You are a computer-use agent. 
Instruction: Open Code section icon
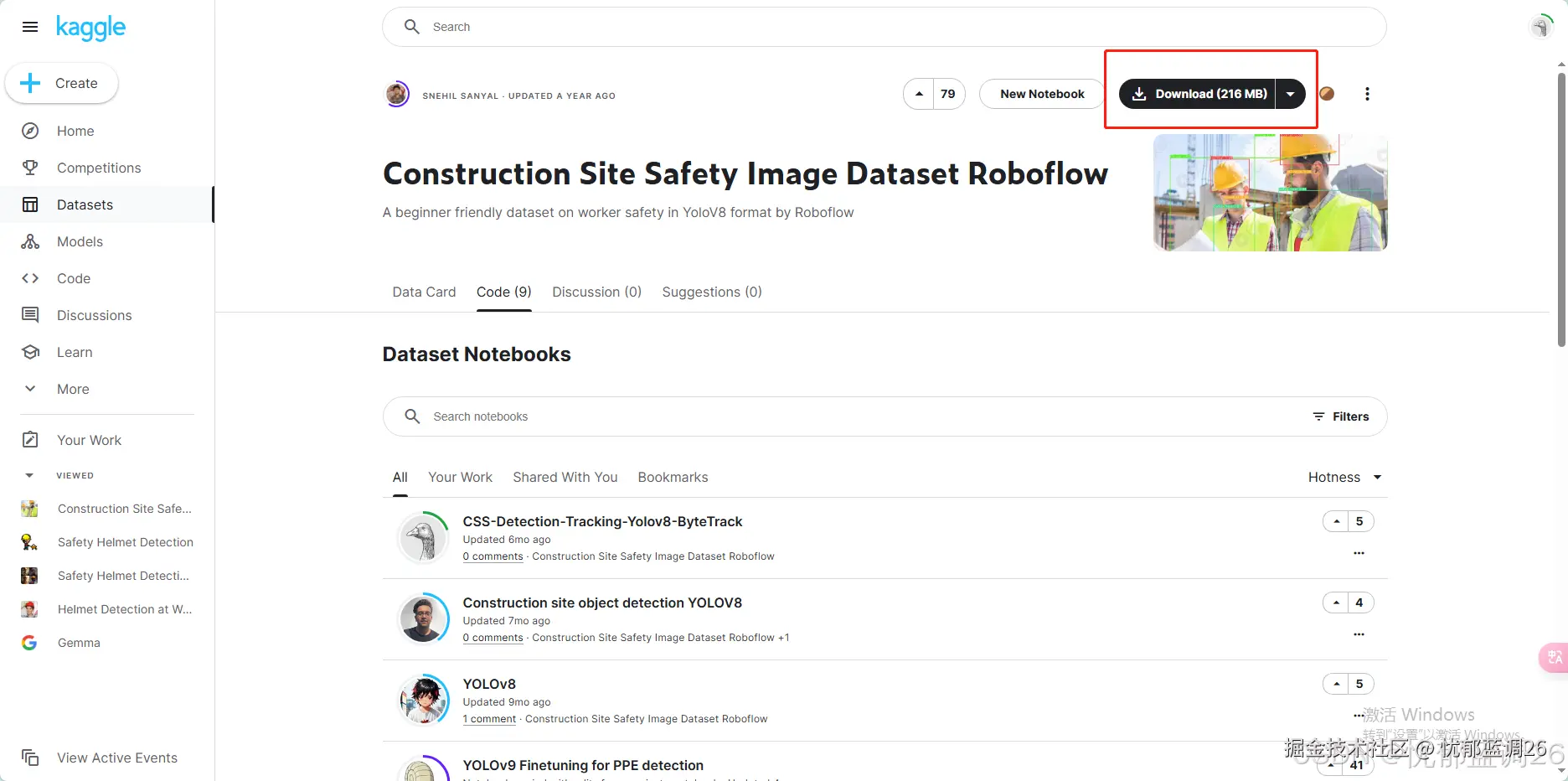point(30,278)
